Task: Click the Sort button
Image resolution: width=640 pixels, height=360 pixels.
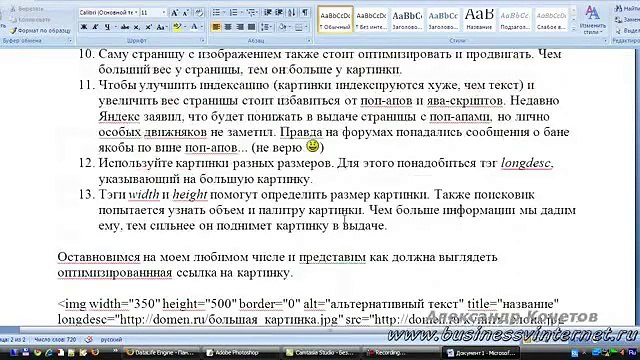Action: (292, 13)
